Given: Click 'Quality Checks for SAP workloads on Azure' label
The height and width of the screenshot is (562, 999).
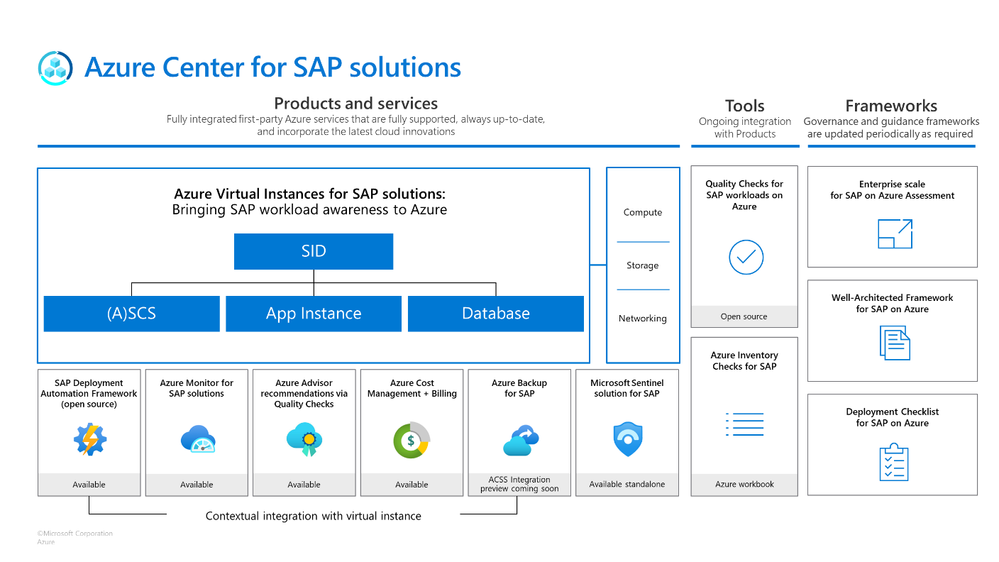Looking at the screenshot, I should pyautogui.click(x=744, y=195).
